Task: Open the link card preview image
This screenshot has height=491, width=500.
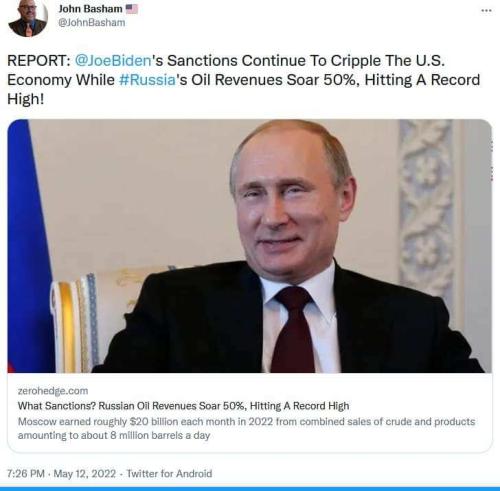Action: coord(250,246)
